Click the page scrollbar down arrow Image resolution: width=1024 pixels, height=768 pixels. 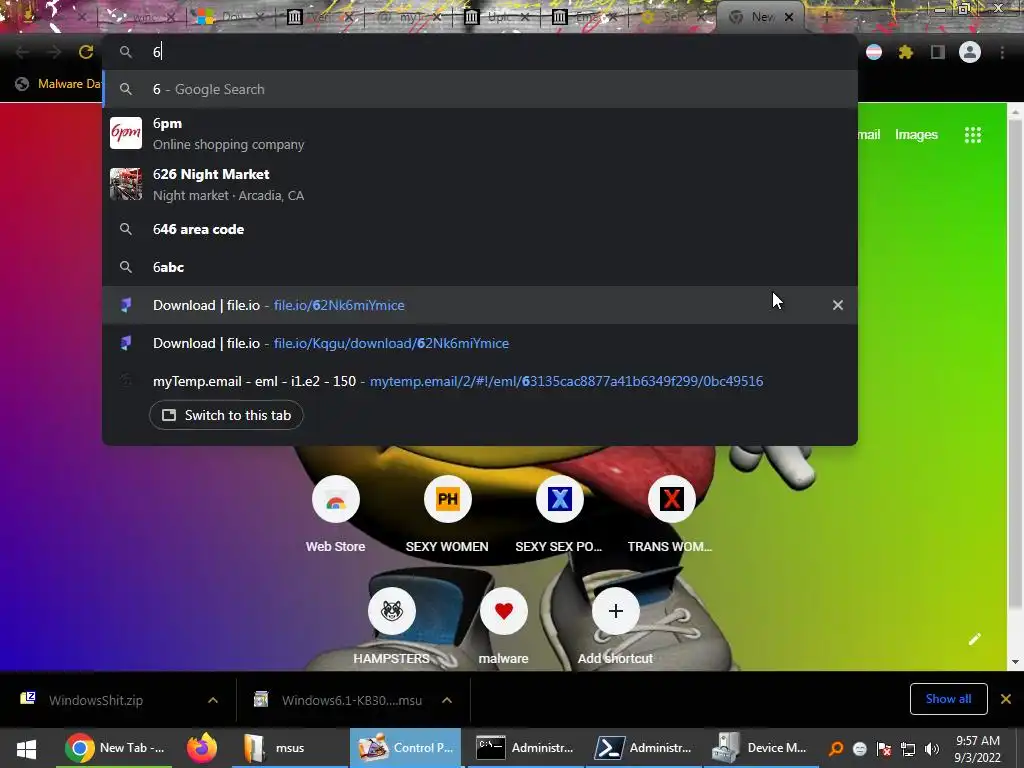(1014, 662)
